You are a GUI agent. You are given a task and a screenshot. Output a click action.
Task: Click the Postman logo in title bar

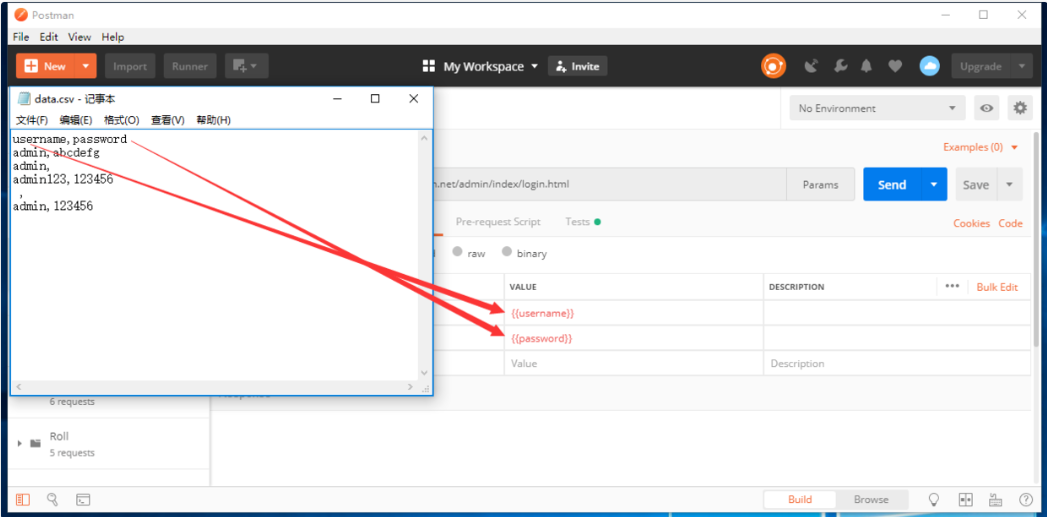[x=21, y=15]
